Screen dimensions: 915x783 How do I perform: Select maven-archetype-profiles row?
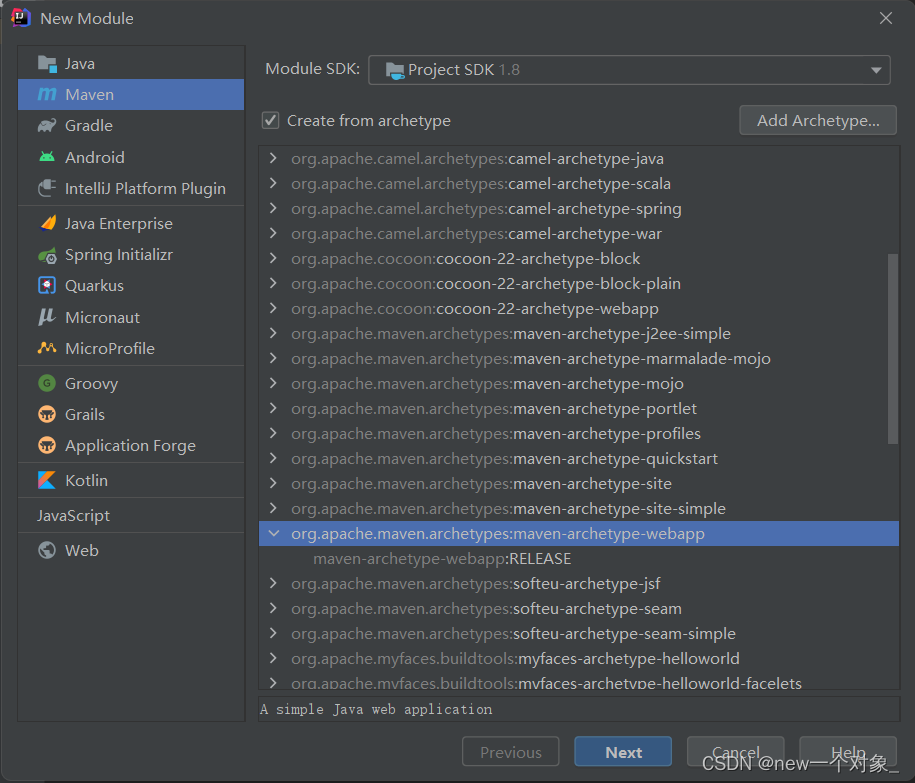(x=579, y=434)
